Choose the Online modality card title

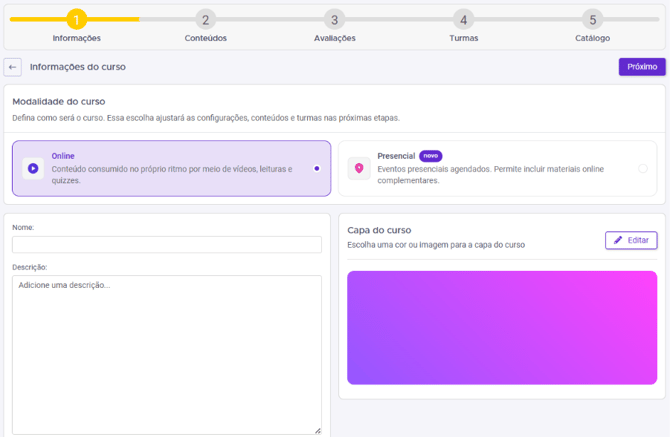[63, 156]
